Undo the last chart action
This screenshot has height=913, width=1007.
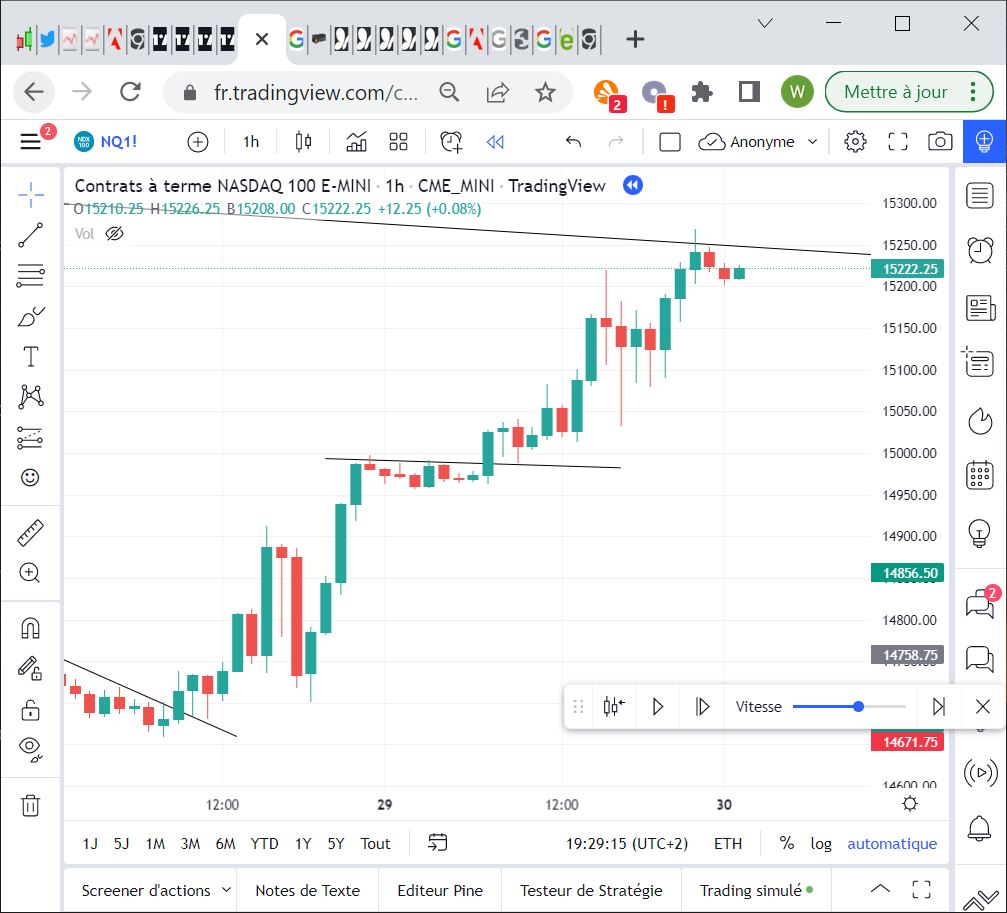click(574, 142)
